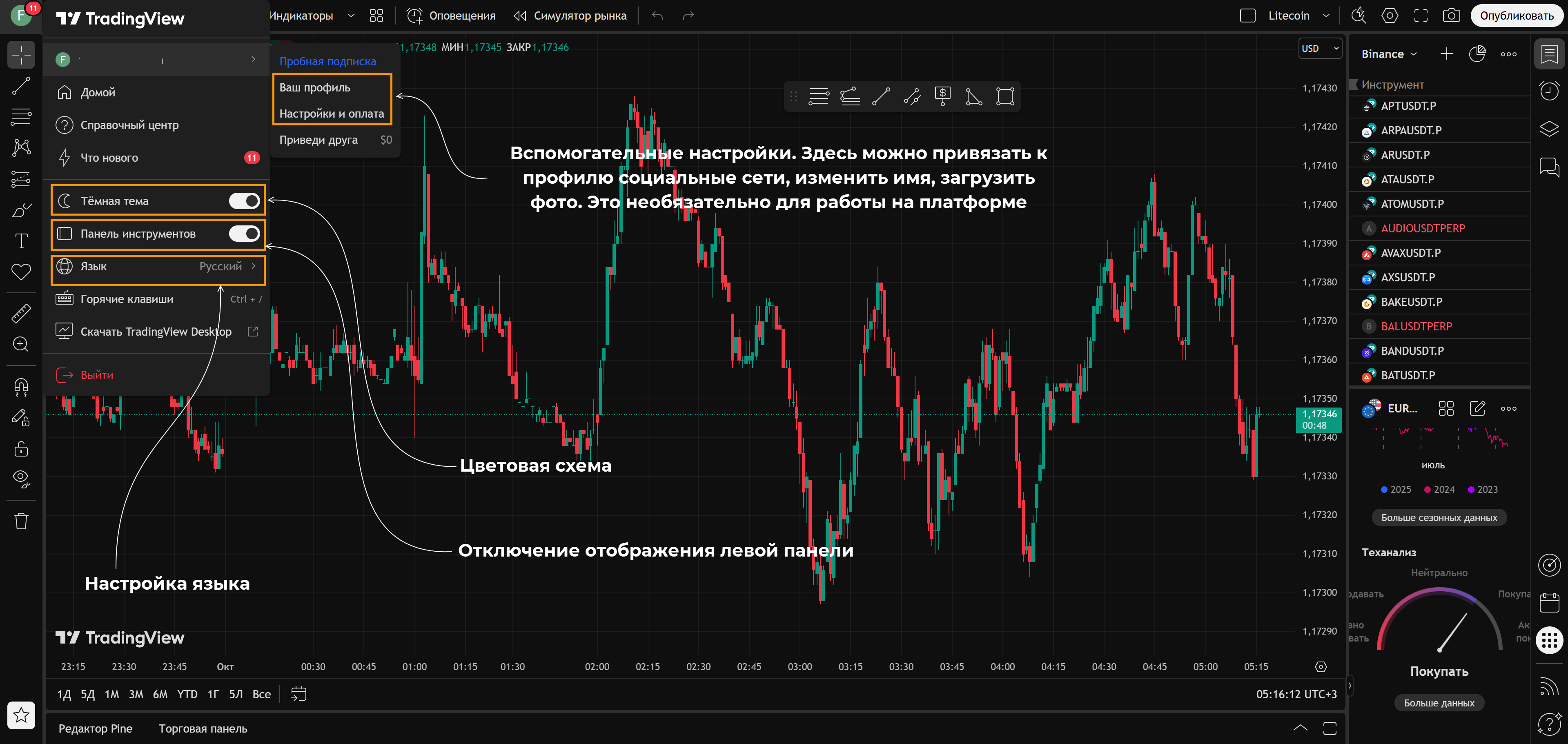Click the trash remove drawings icon
The width and height of the screenshot is (1568, 744).
click(x=21, y=521)
